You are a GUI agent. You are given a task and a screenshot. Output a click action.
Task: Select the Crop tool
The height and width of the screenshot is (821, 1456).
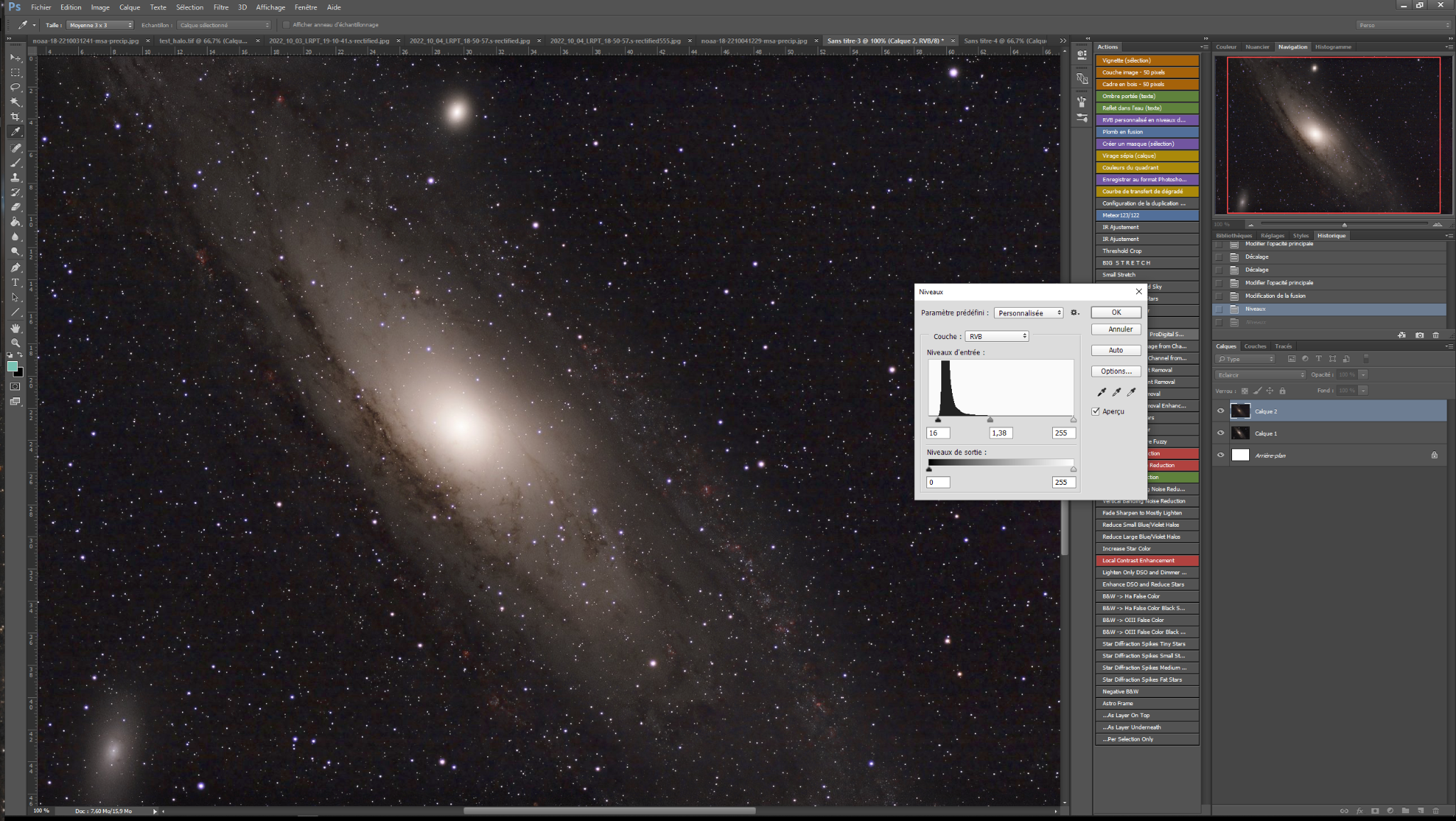(15, 117)
